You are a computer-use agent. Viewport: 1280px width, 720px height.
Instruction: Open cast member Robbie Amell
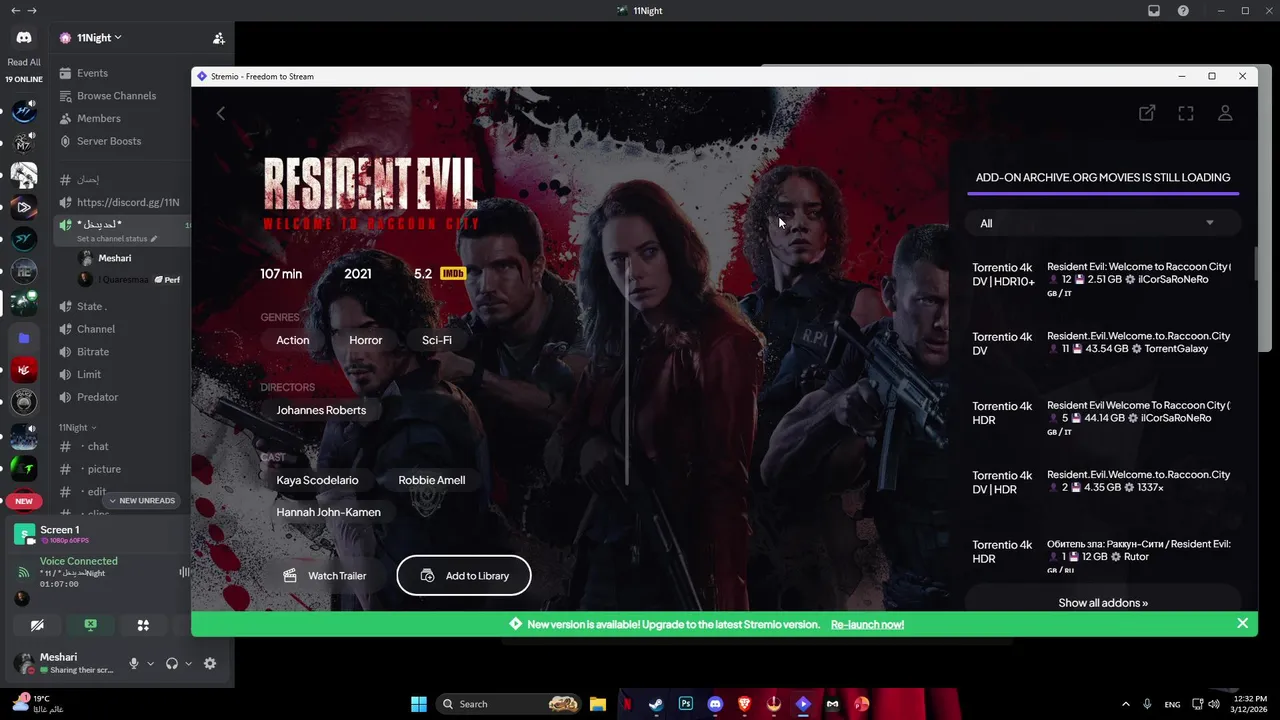tap(432, 480)
